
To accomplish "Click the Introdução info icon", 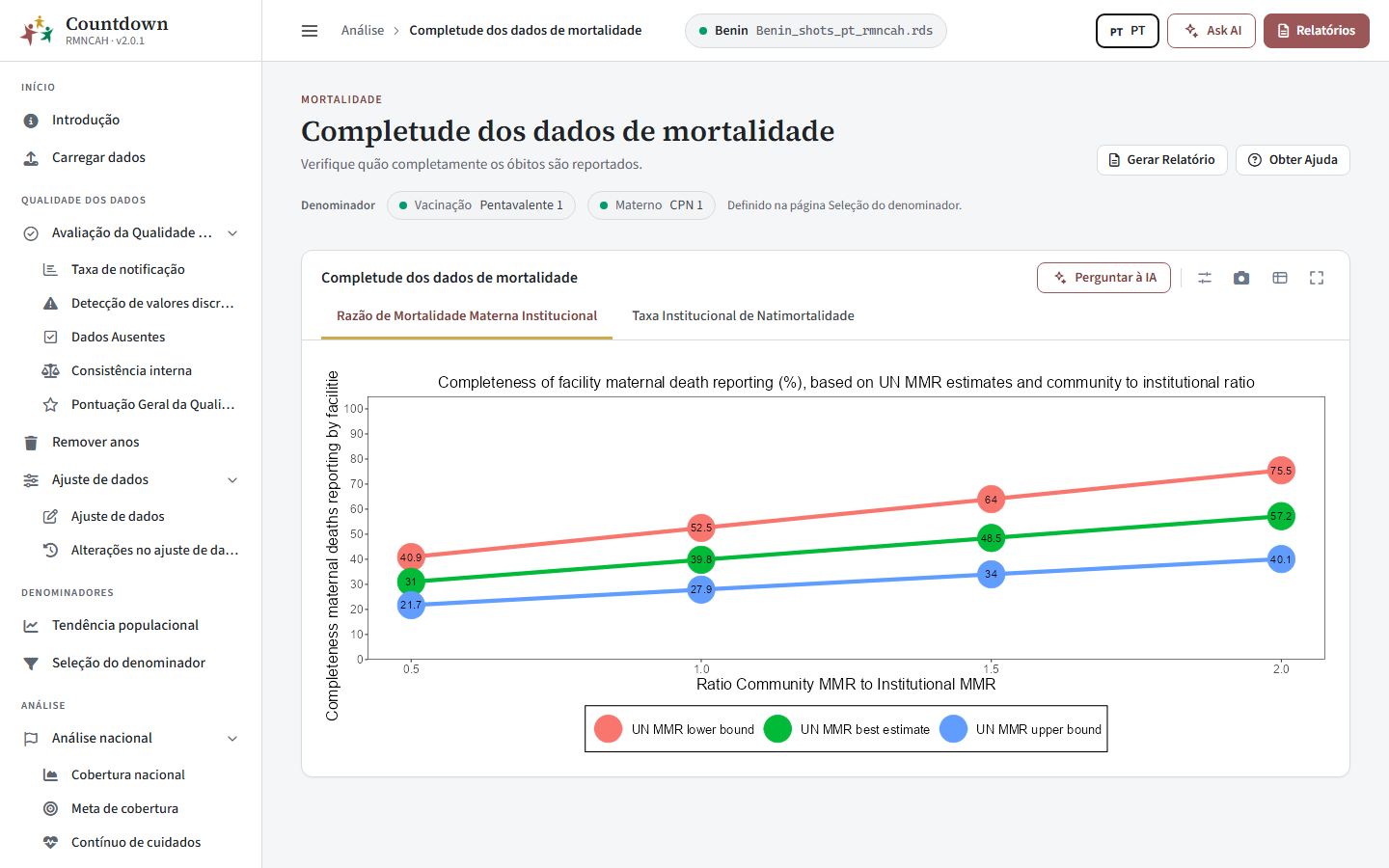I will click(x=31, y=121).
